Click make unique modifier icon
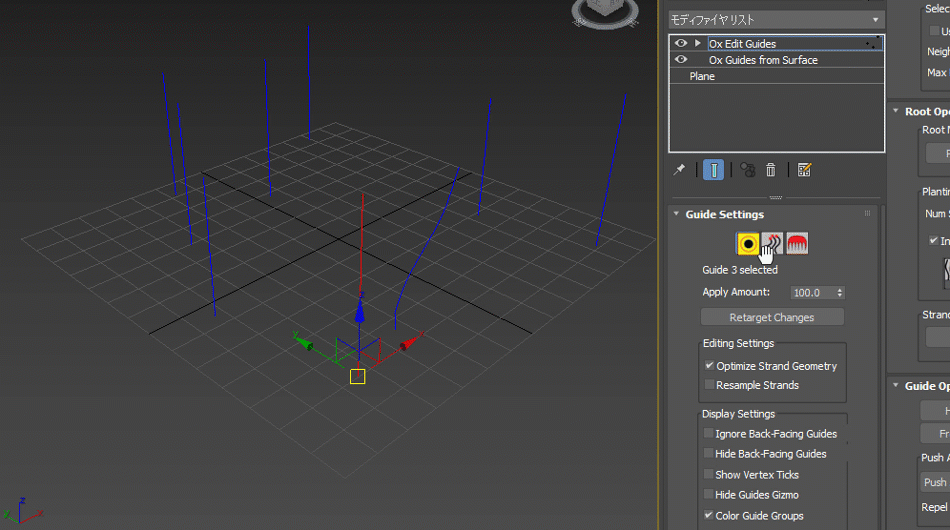Viewport: 950px width, 530px height. point(747,170)
